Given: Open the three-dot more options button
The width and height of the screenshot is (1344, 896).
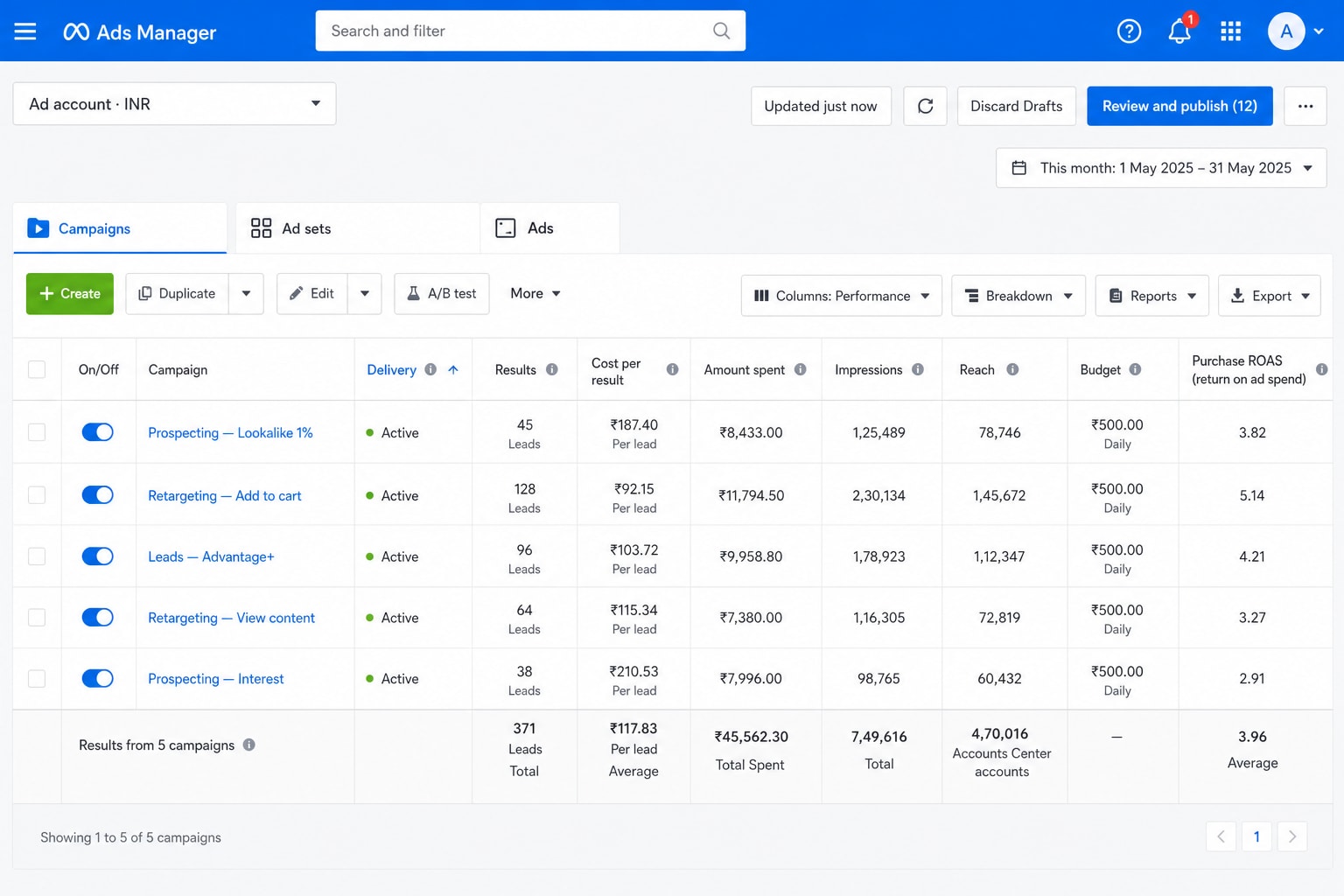Looking at the screenshot, I should (x=1305, y=106).
